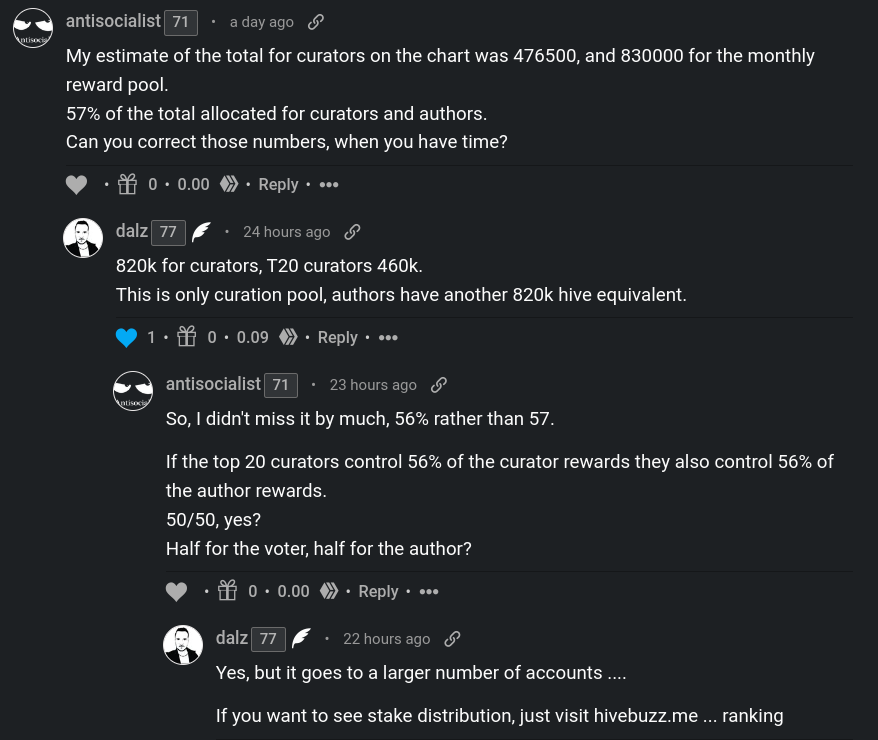Click Hive logo beside 0.00 in first comment
The image size is (878, 740).
click(x=228, y=184)
